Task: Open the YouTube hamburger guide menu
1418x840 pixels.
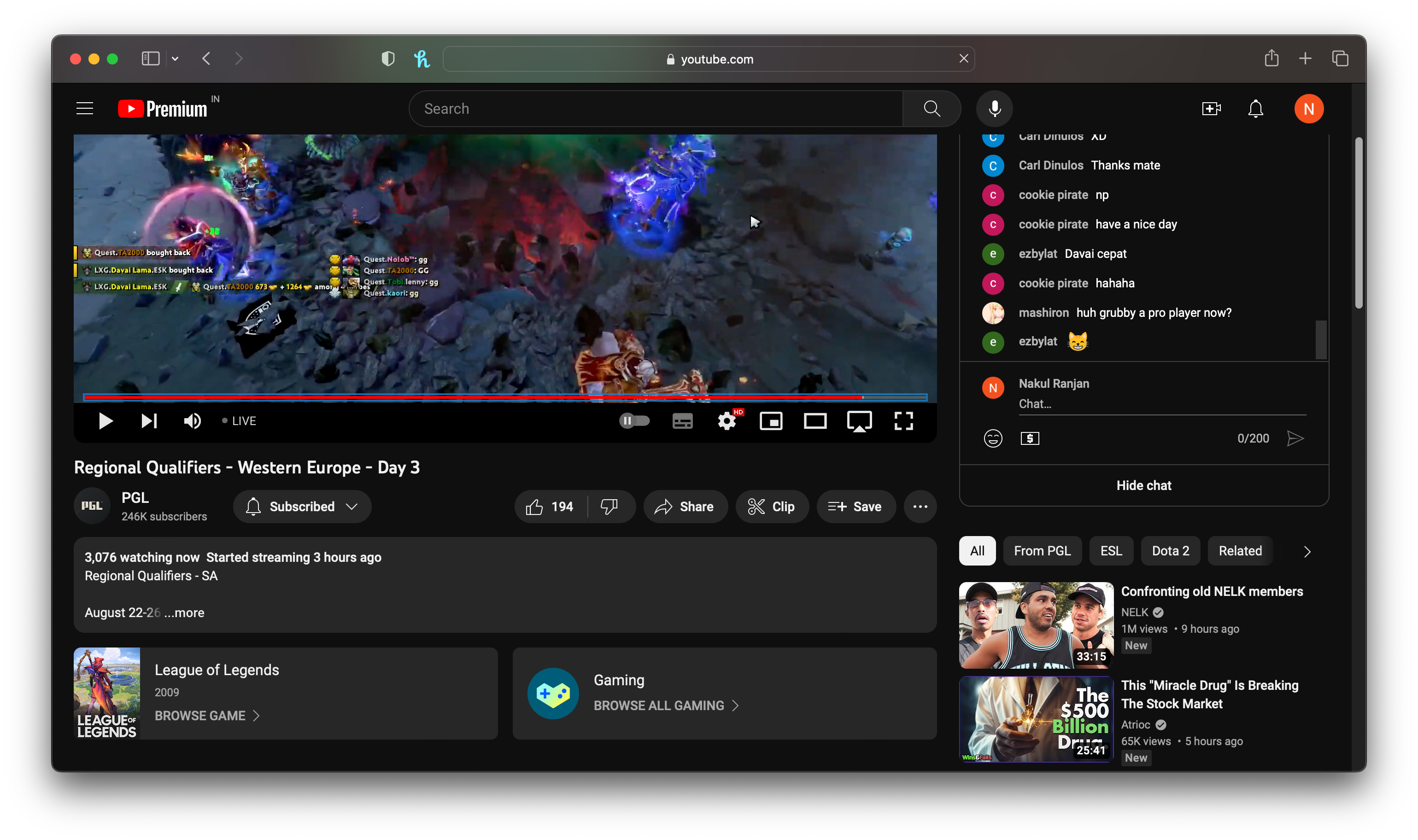Action: [x=84, y=108]
